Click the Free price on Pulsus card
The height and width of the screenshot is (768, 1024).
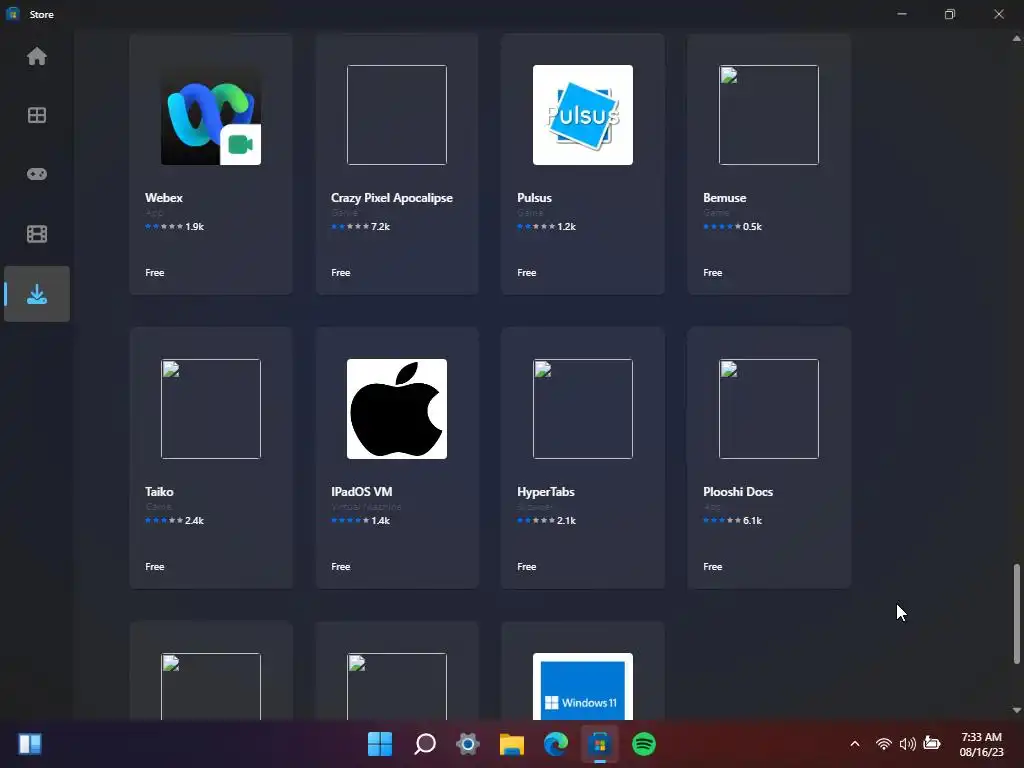526,273
